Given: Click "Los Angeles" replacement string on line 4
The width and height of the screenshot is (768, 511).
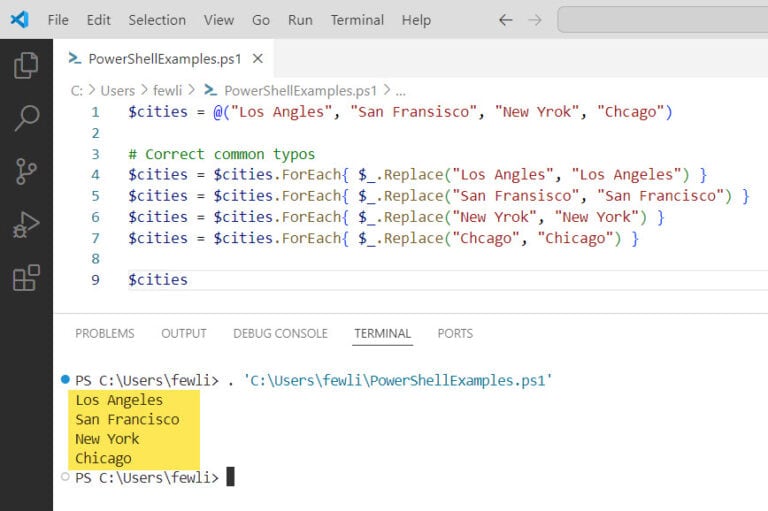Looking at the screenshot, I should [626, 175].
